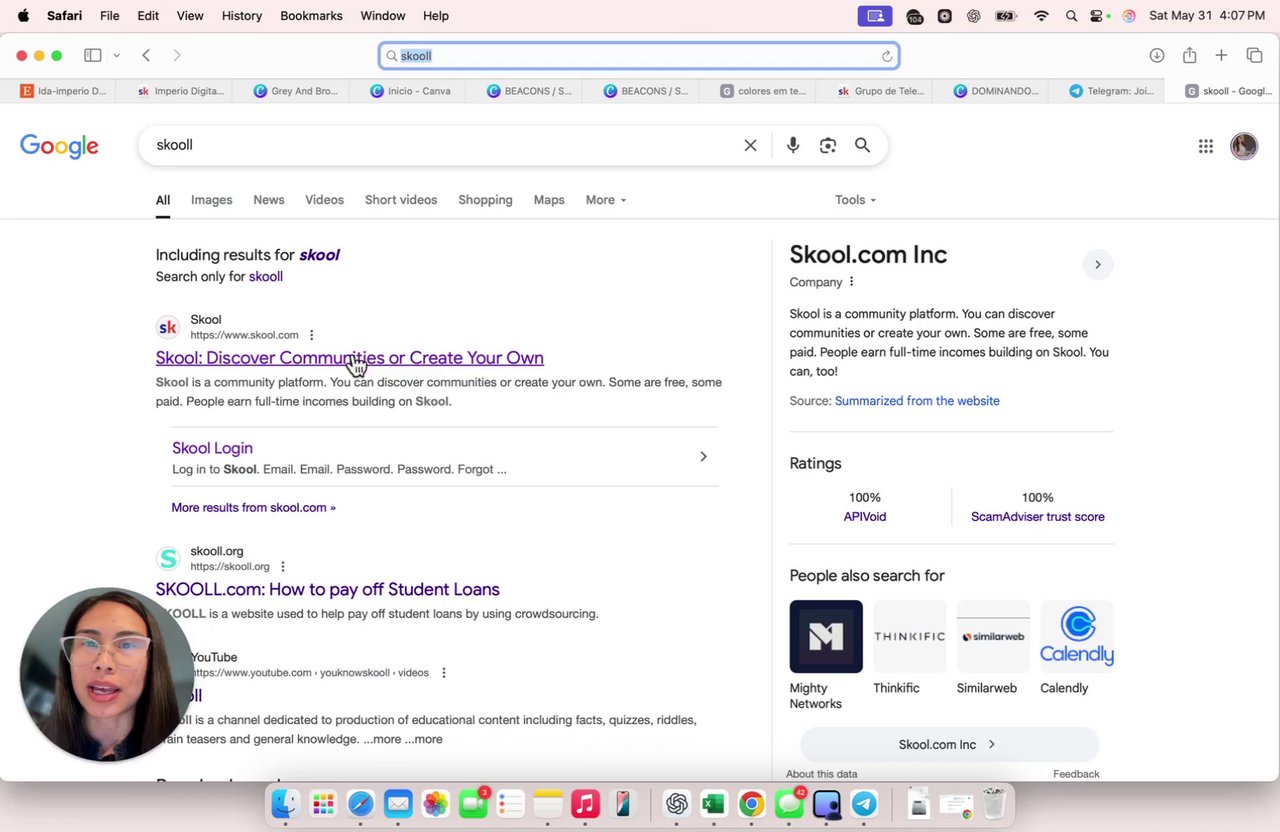The width and height of the screenshot is (1280, 832).
Task: Open 'Summarized from the website' source link
Action: (917, 401)
